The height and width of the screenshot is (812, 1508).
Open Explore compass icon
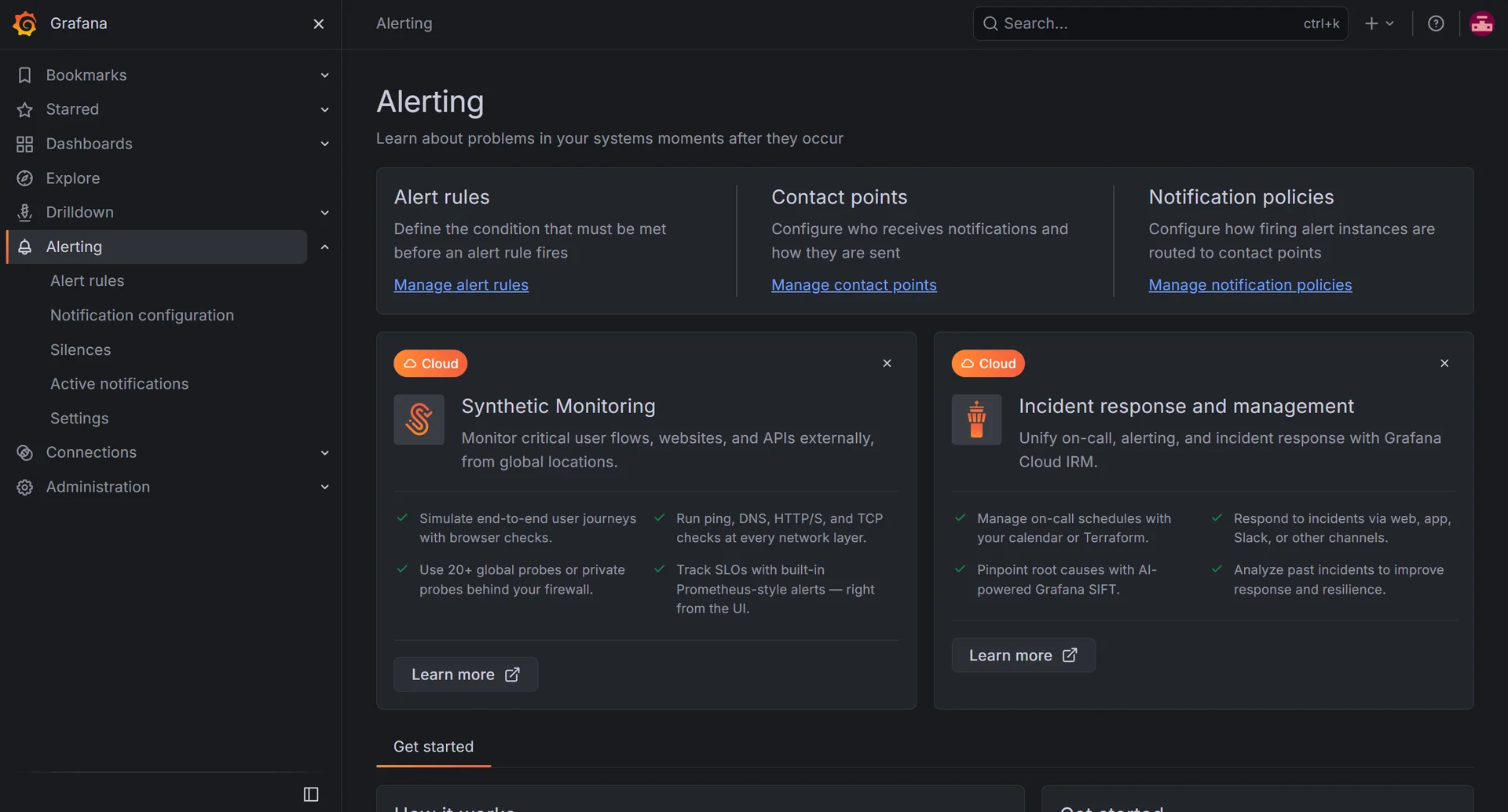[x=25, y=178]
